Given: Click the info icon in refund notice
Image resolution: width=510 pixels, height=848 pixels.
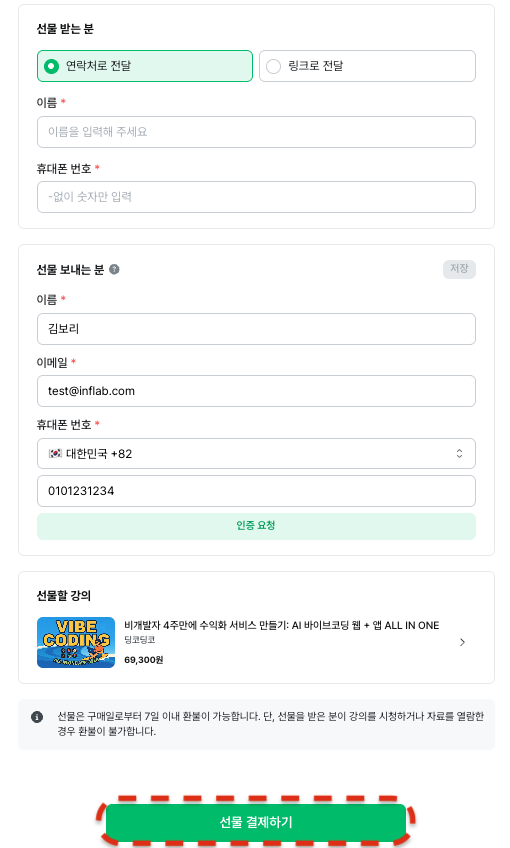Looking at the screenshot, I should (x=37, y=717).
